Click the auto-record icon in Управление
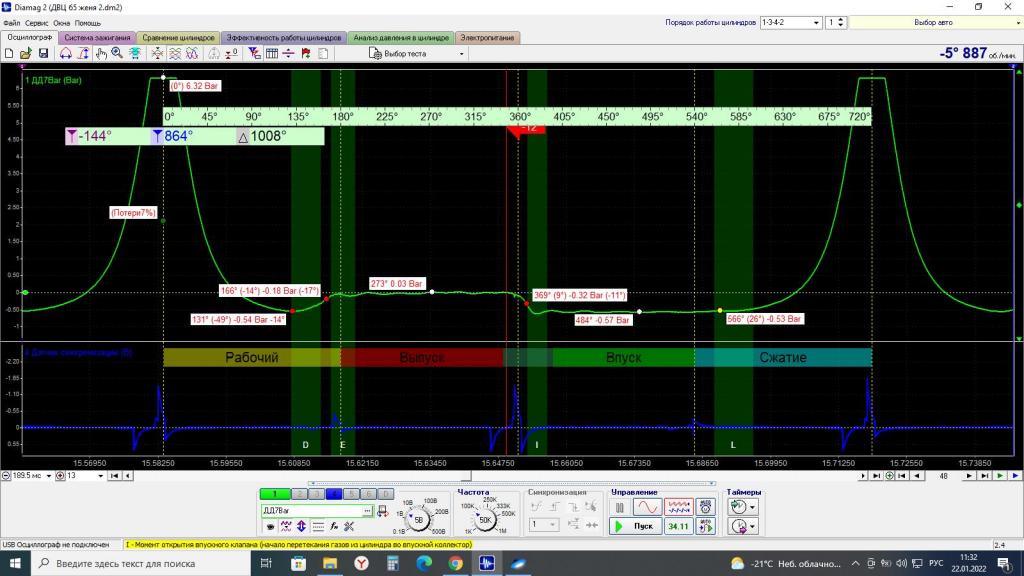This screenshot has height=576, width=1024. click(x=705, y=507)
